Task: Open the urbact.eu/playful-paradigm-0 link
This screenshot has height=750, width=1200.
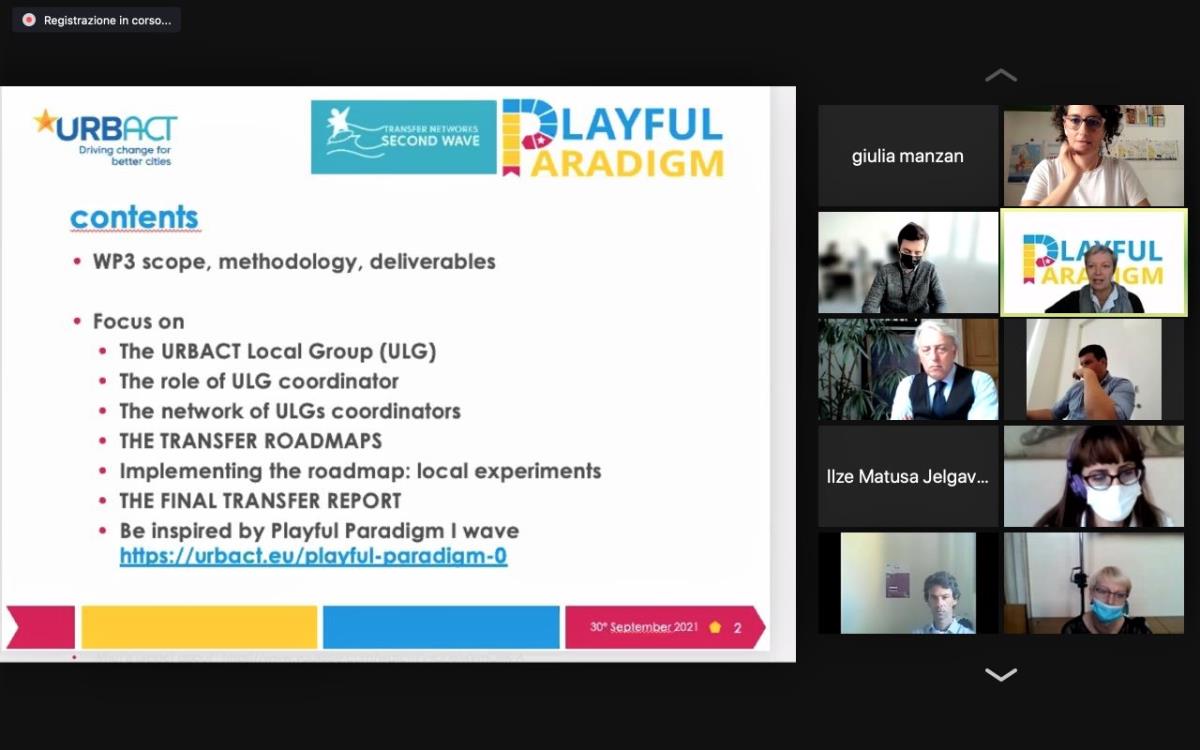Action: click(313, 556)
